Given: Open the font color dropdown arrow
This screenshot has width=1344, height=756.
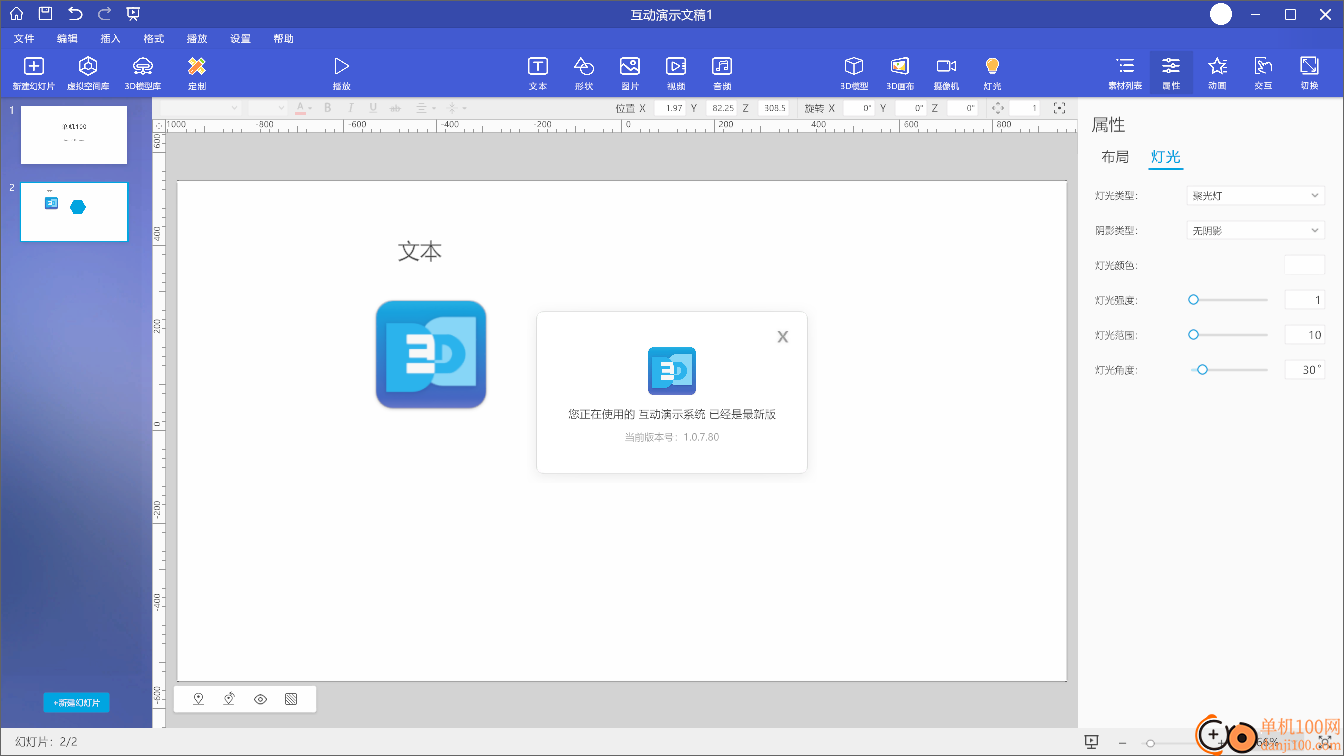Looking at the screenshot, I should point(310,108).
